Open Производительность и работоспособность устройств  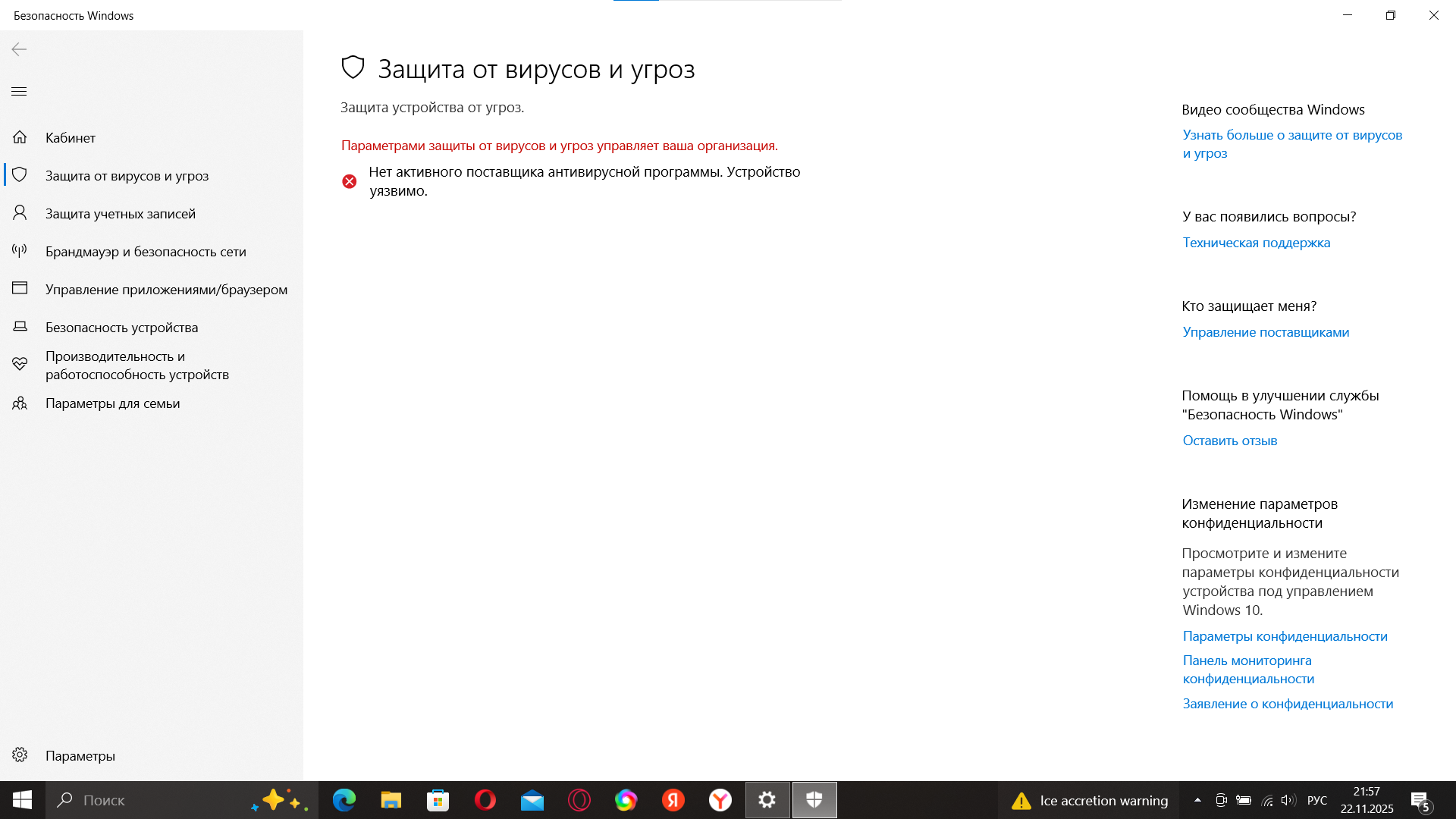click(152, 365)
